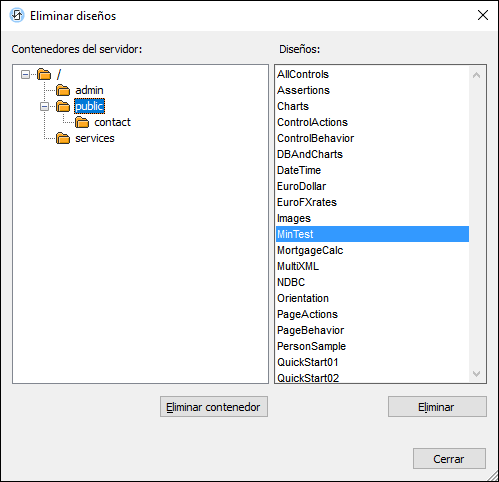Click the Eliminar contenedor button
499x482 pixels.
point(214,407)
